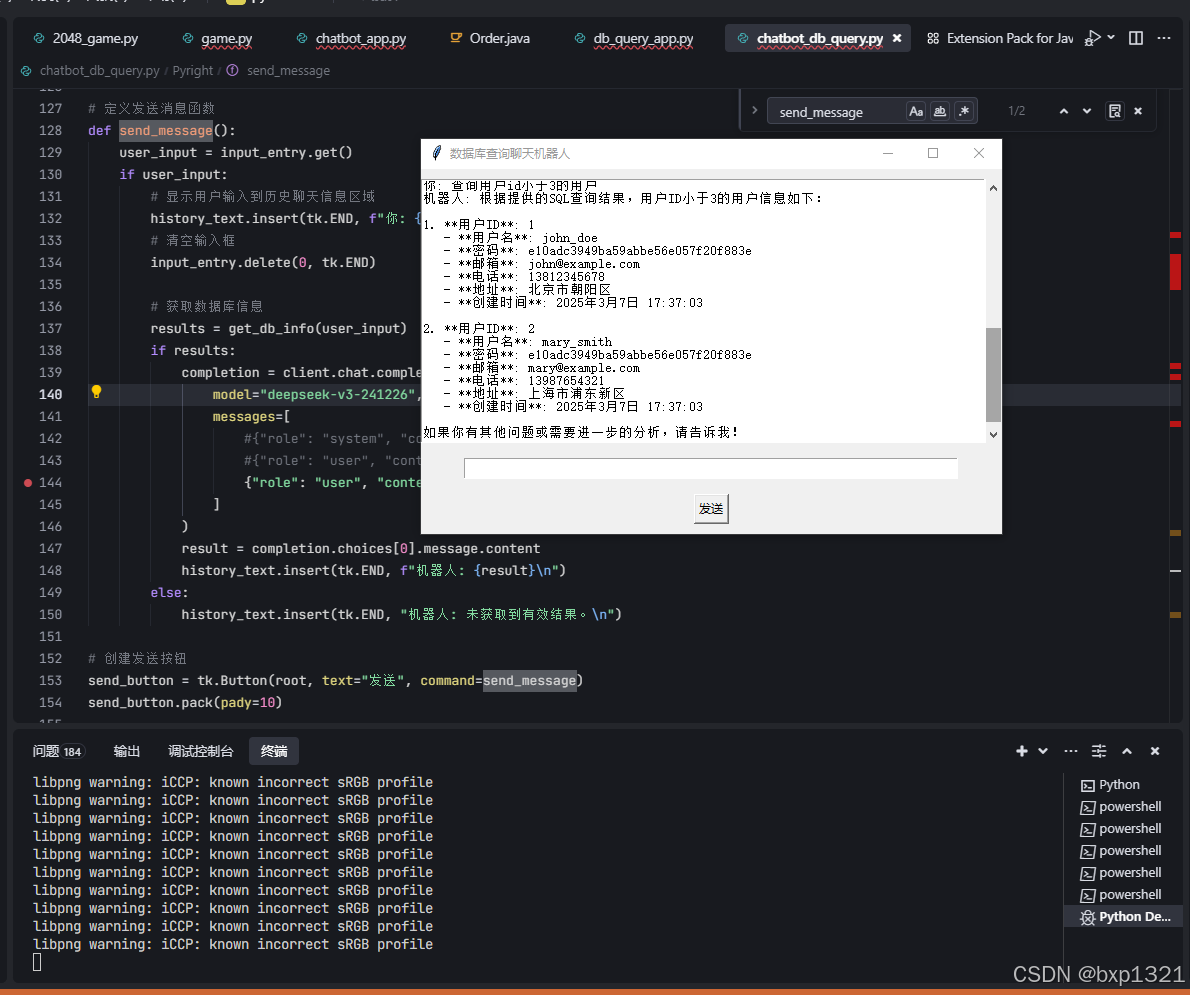
Task: Click the 发送 button in chatbot window
Action: pyautogui.click(x=711, y=509)
